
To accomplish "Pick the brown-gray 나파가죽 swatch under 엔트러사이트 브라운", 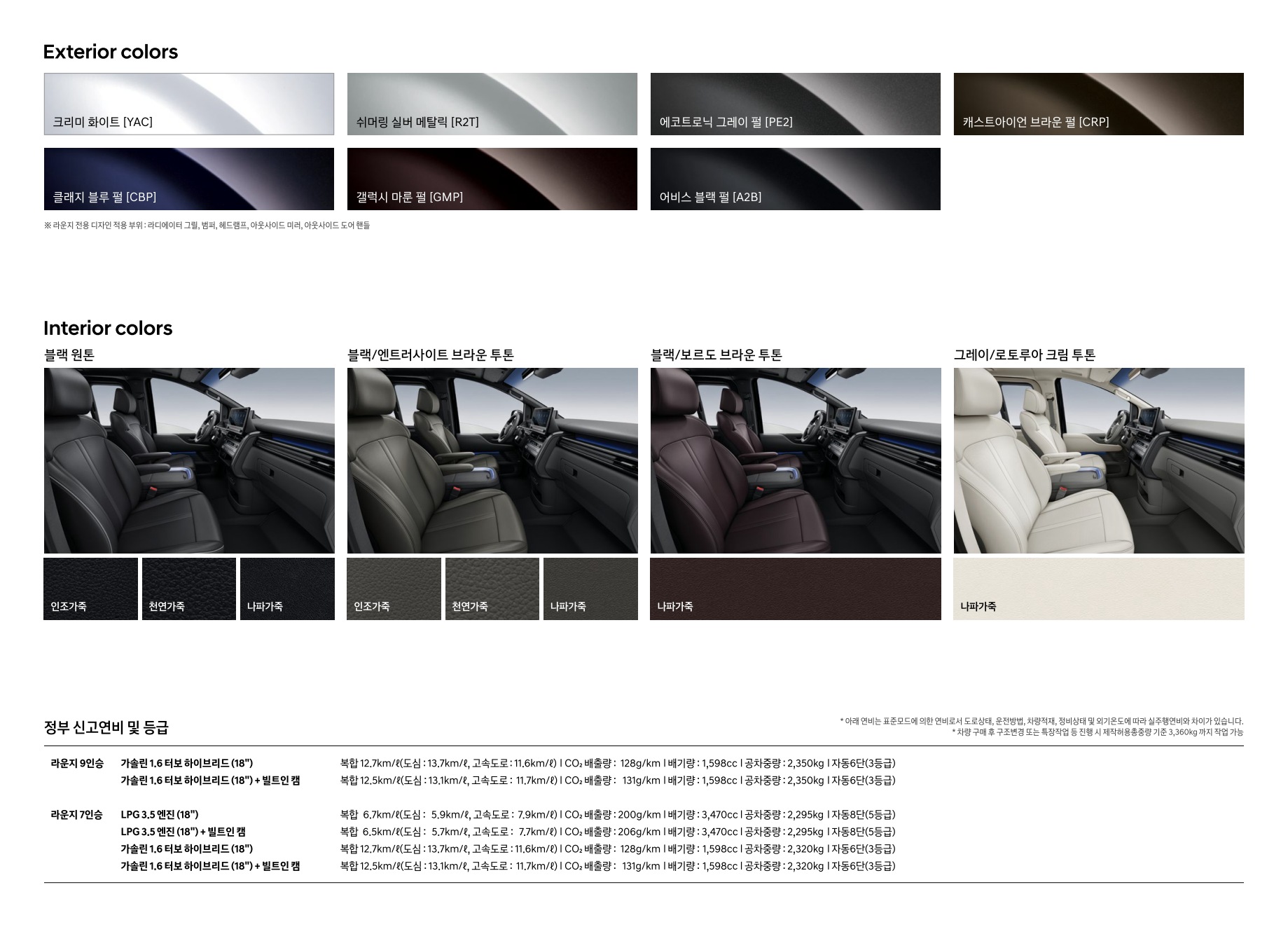I will pos(590,589).
